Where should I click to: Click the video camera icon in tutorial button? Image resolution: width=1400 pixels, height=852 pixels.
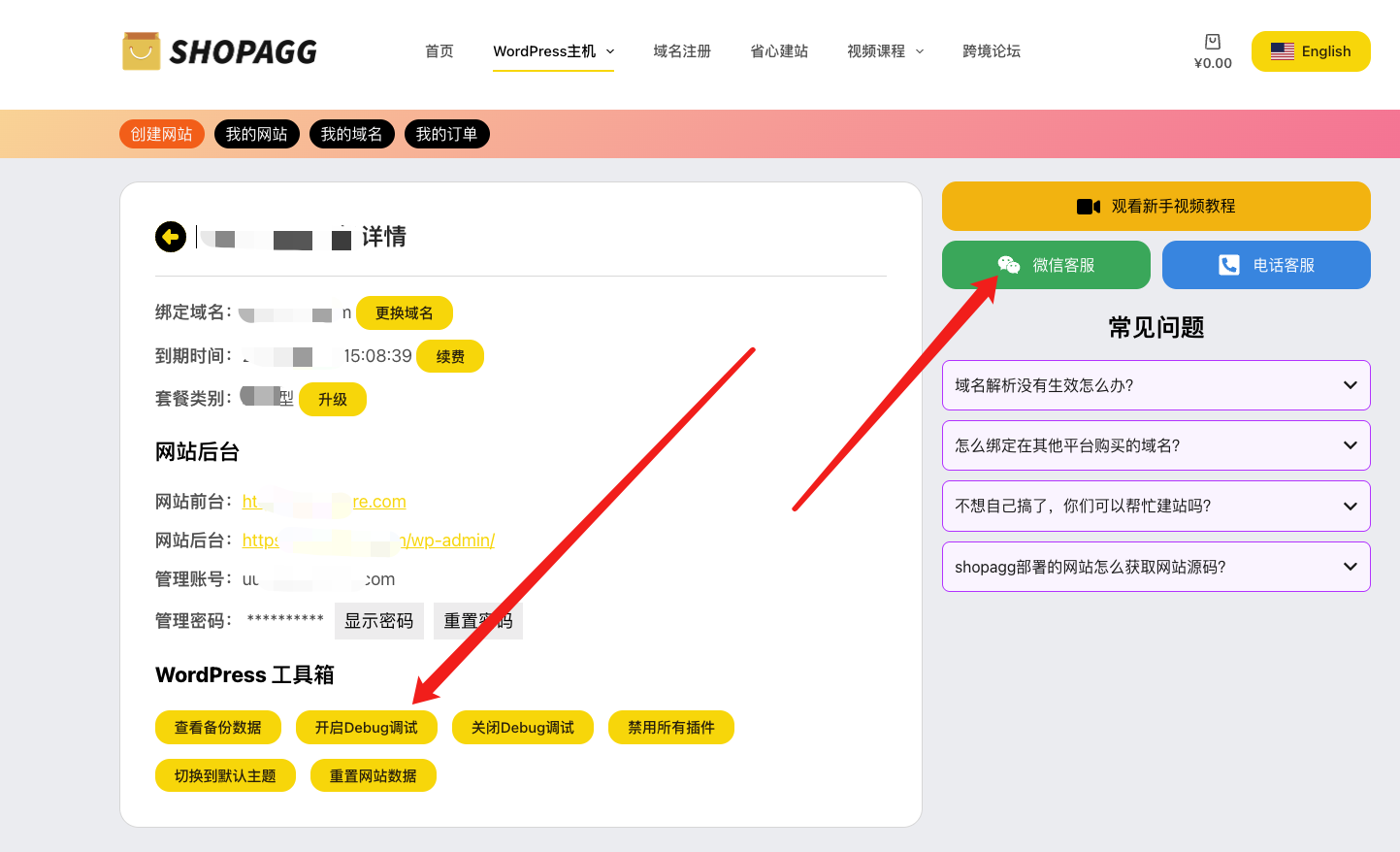click(x=1089, y=207)
